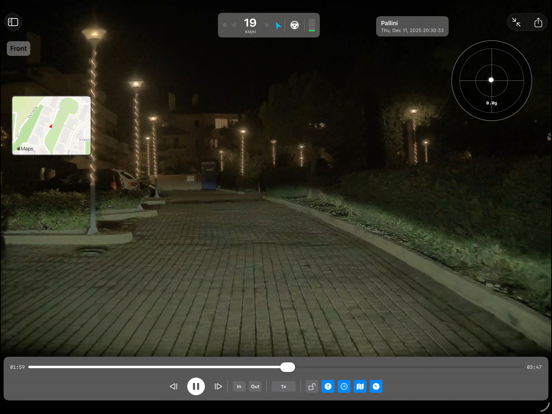Set the In trim point
The height and width of the screenshot is (414, 552).
tap(239, 387)
